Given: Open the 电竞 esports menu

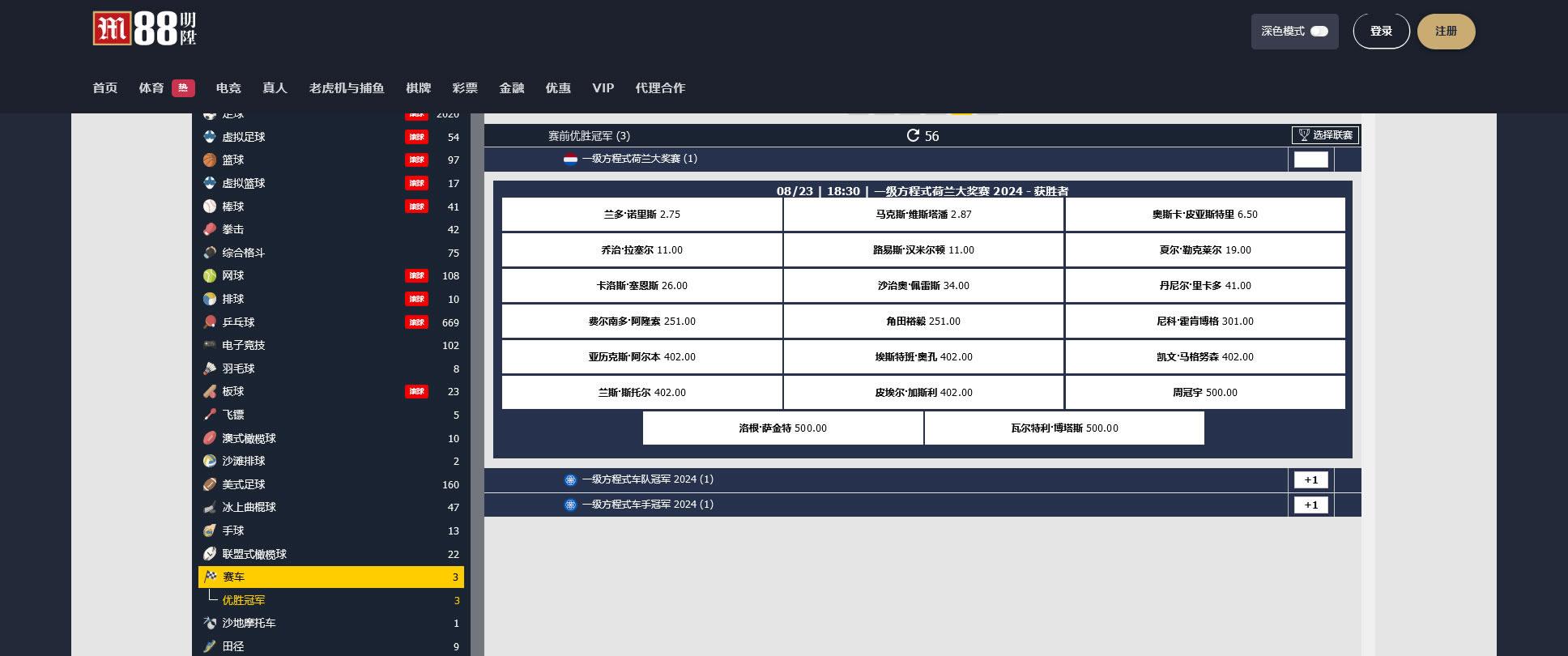Looking at the screenshot, I should tap(228, 88).
